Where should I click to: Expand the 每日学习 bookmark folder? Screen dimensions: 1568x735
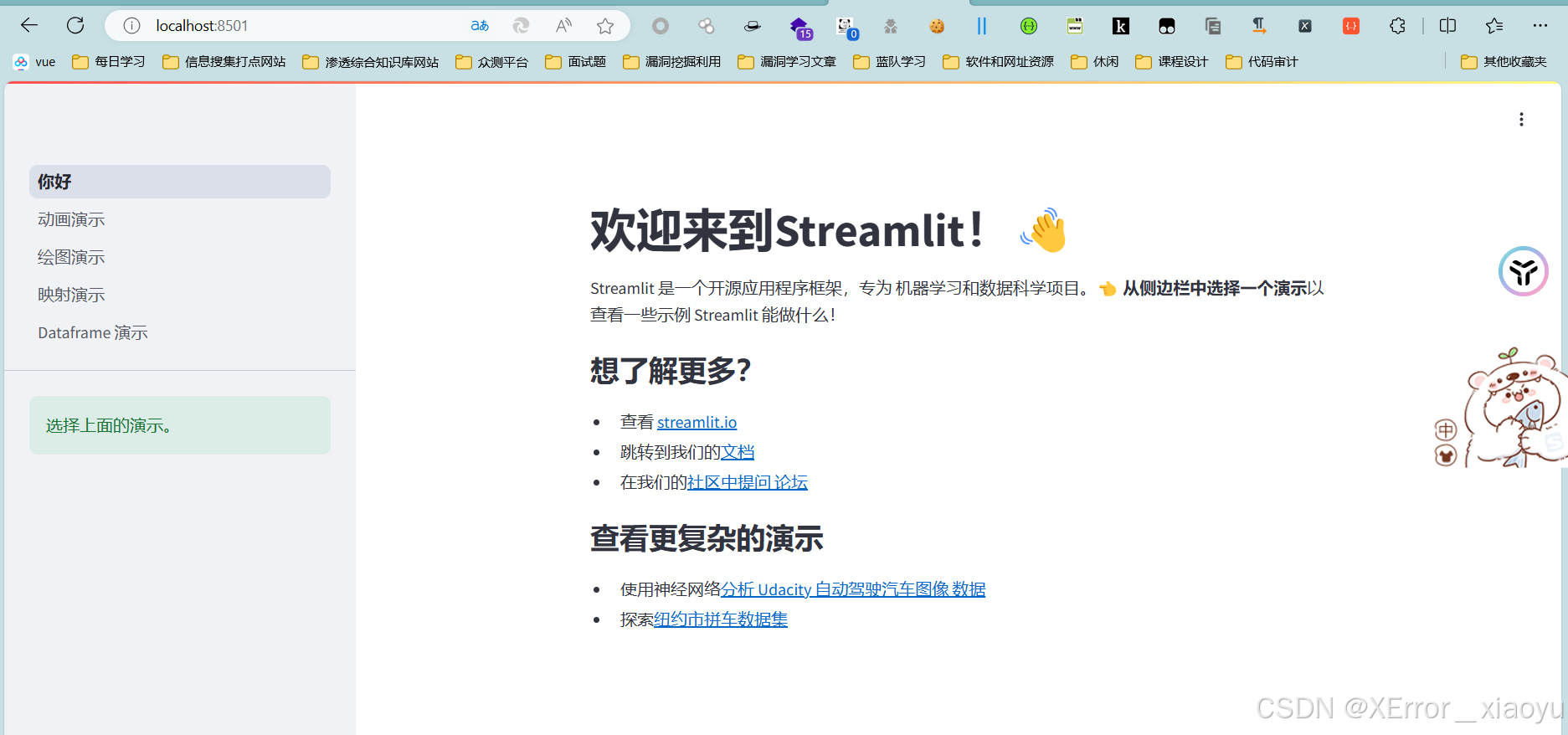point(109,62)
